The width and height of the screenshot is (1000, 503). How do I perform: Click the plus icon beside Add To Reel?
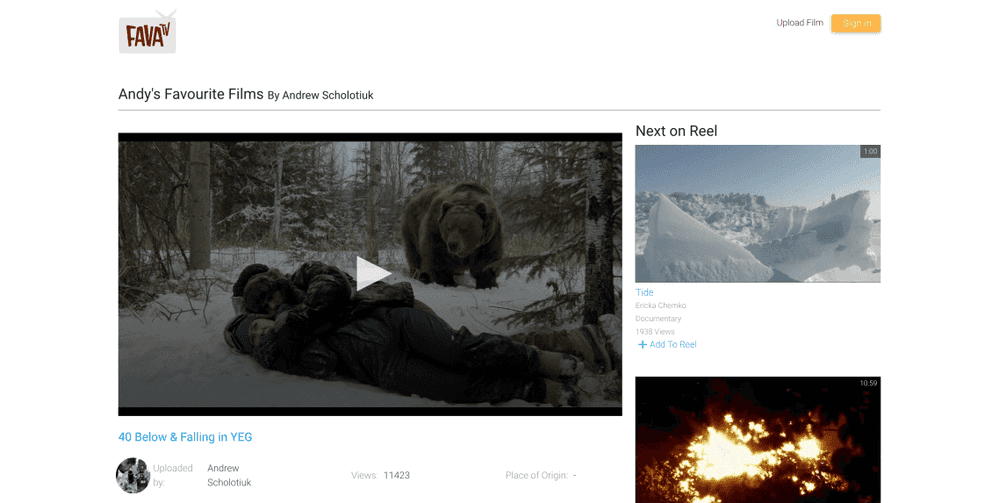point(642,345)
